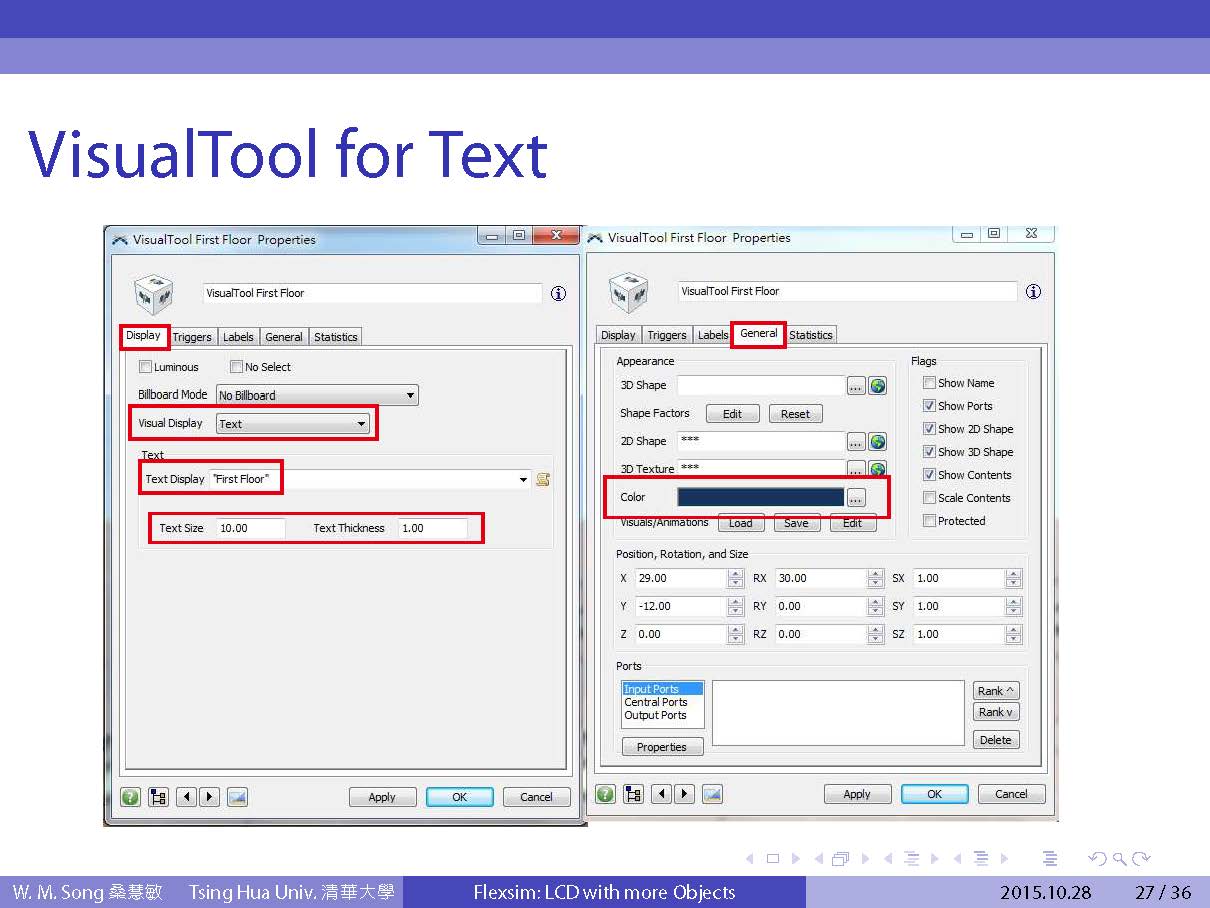Open the tree view icon in the right window

[633, 794]
